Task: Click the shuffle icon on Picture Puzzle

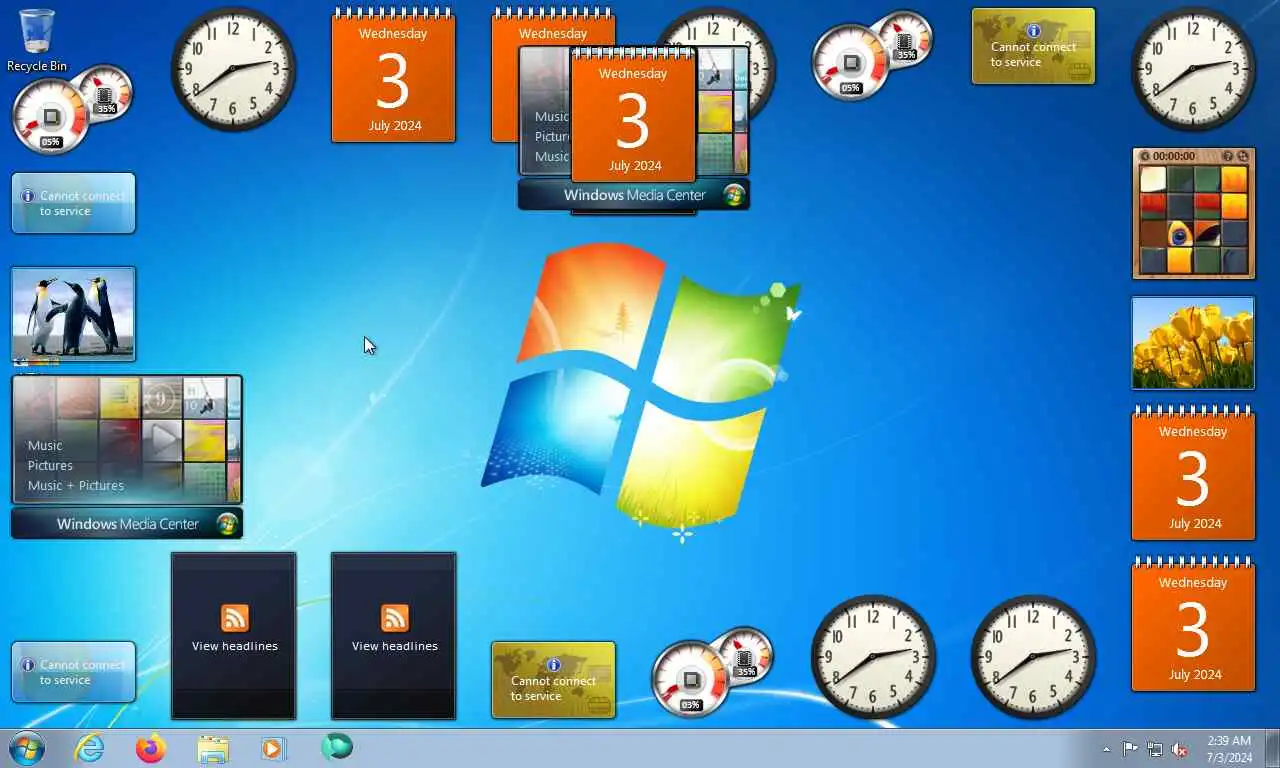Action: 1243,156
